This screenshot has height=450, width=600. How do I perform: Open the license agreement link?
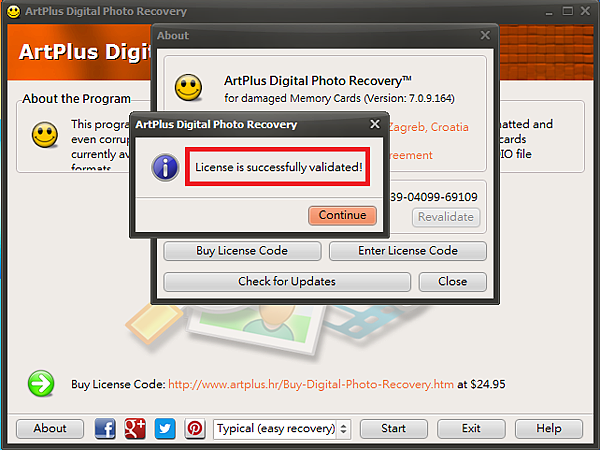coord(411,155)
